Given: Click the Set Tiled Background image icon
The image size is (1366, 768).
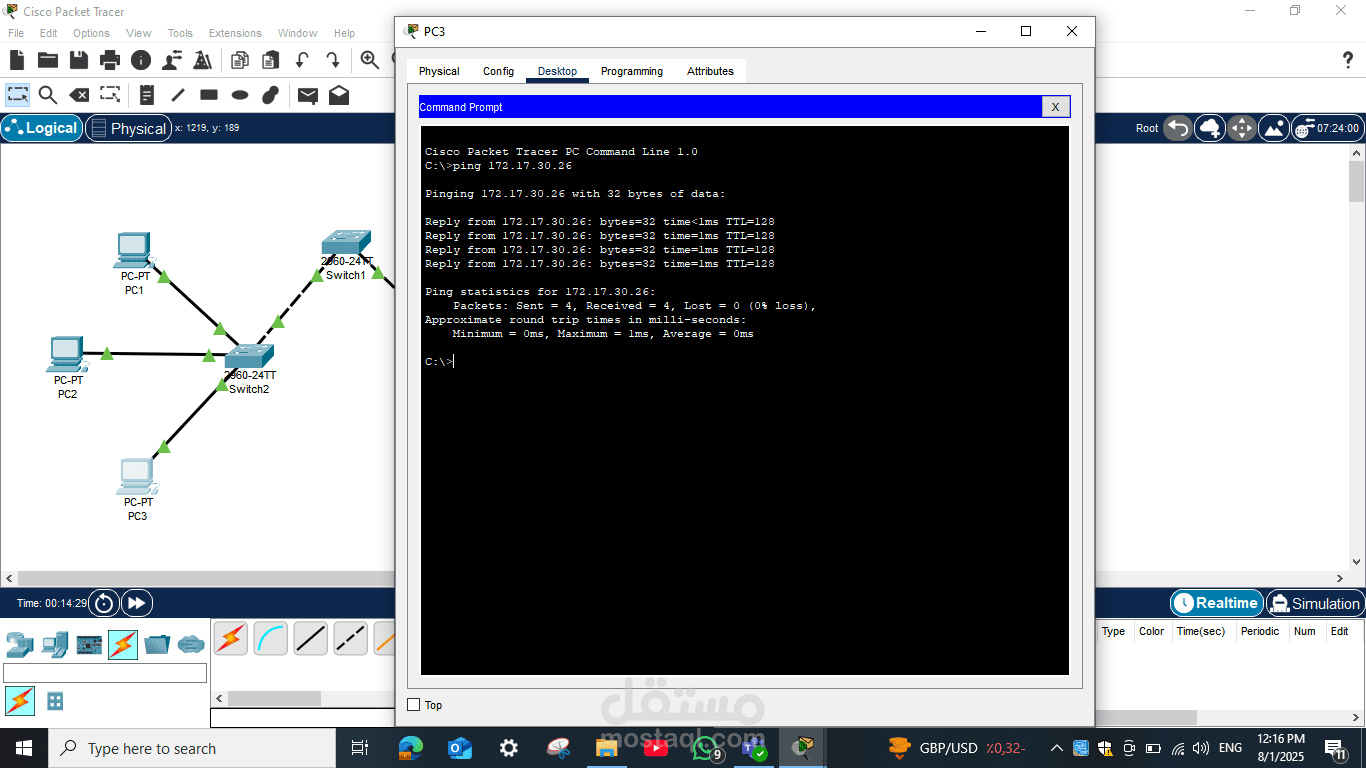Looking at the screenshot, I should click(x=1274, y=128).
